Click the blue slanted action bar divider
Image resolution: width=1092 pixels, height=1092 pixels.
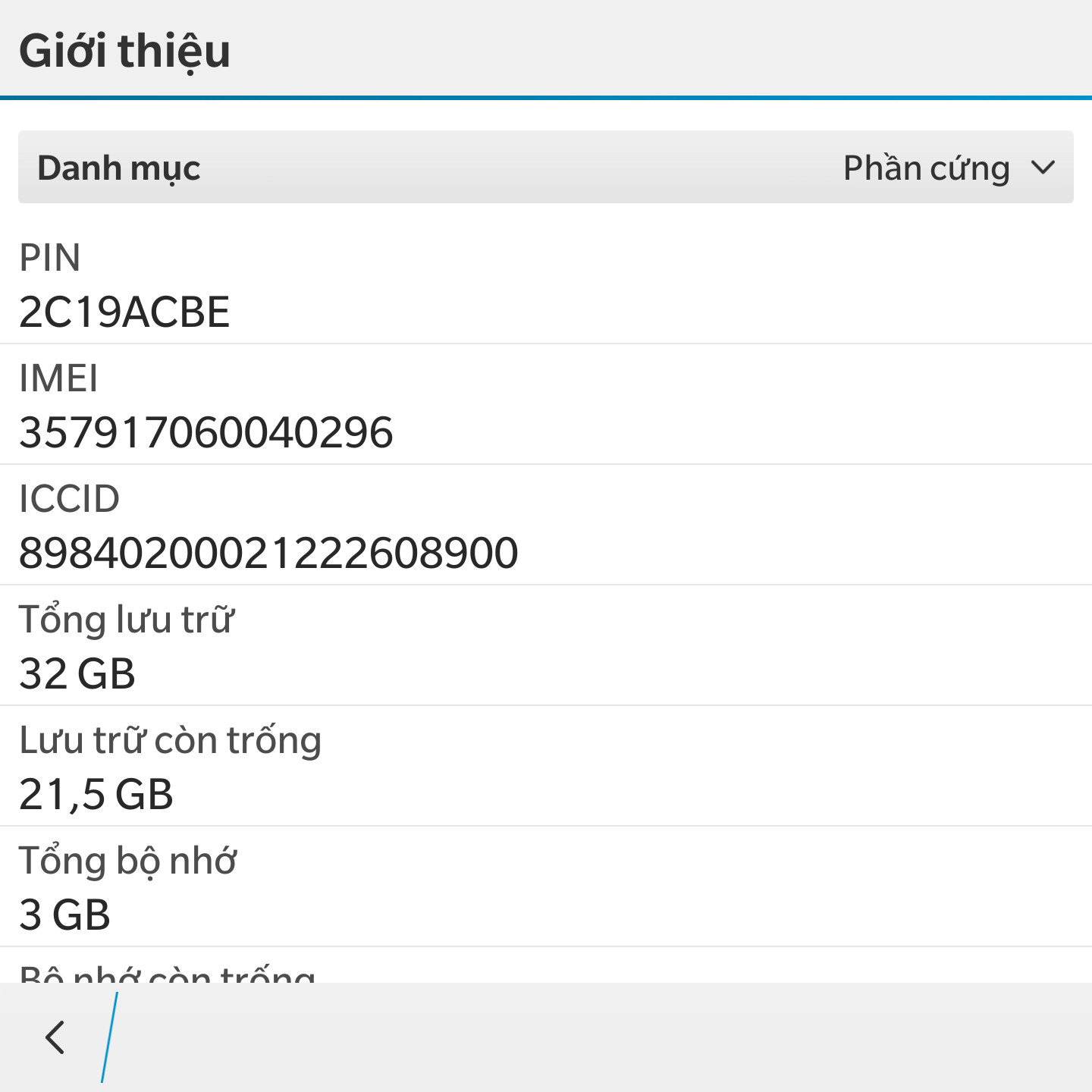click(x=109, y=1037)
